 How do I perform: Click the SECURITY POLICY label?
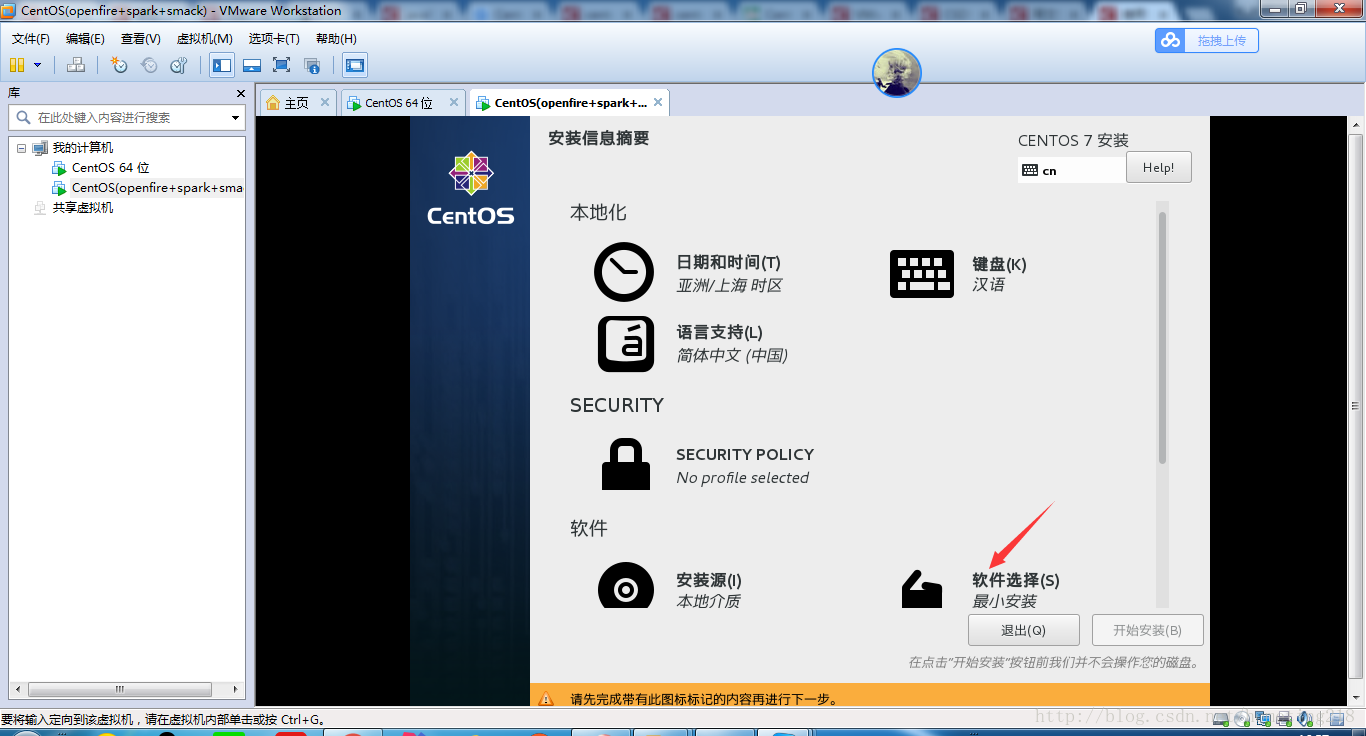click(x=745, y=454)
